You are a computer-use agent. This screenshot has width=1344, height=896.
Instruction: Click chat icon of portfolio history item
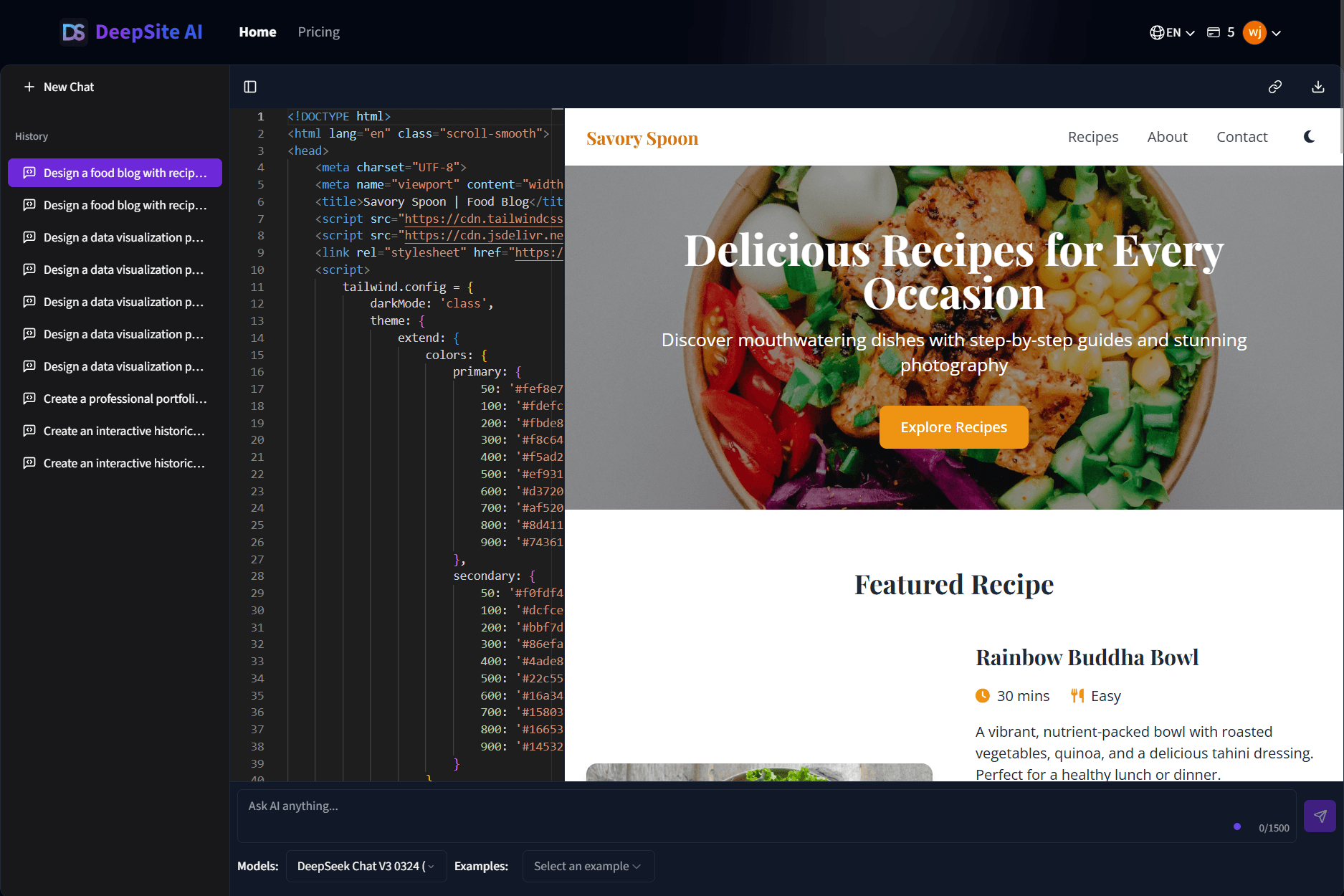click(29, 399)
